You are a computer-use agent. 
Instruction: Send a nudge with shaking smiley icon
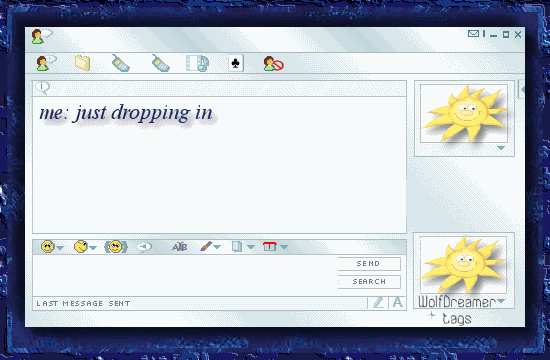click(116, 247)
